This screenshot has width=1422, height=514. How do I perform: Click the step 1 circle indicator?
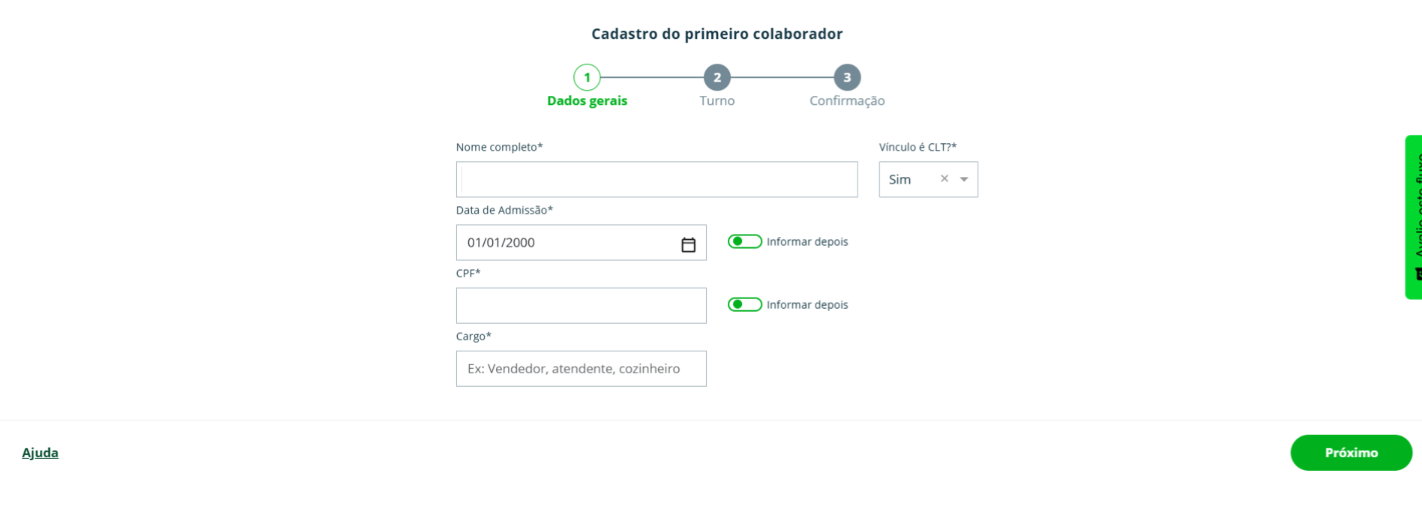(587, 78)
